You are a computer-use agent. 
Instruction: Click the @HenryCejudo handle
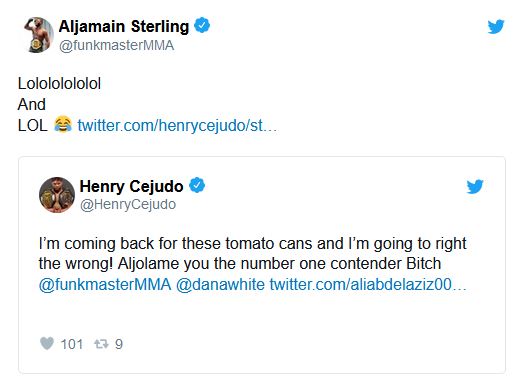[x=128, y=205]
